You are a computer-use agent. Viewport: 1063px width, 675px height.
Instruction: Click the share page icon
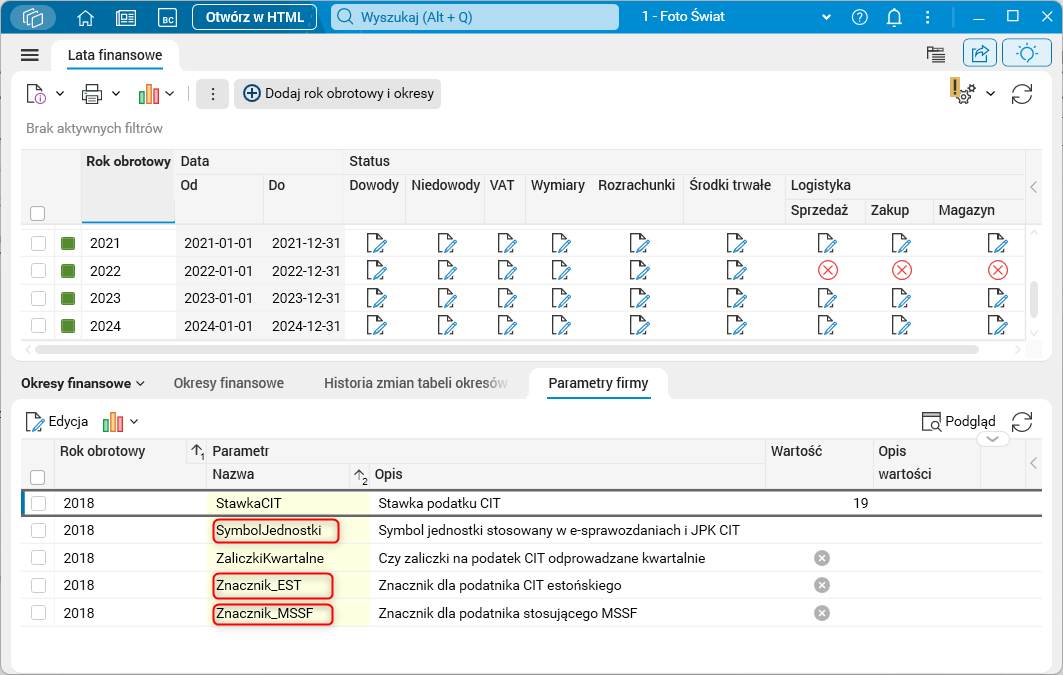click(x=980, y=53)
